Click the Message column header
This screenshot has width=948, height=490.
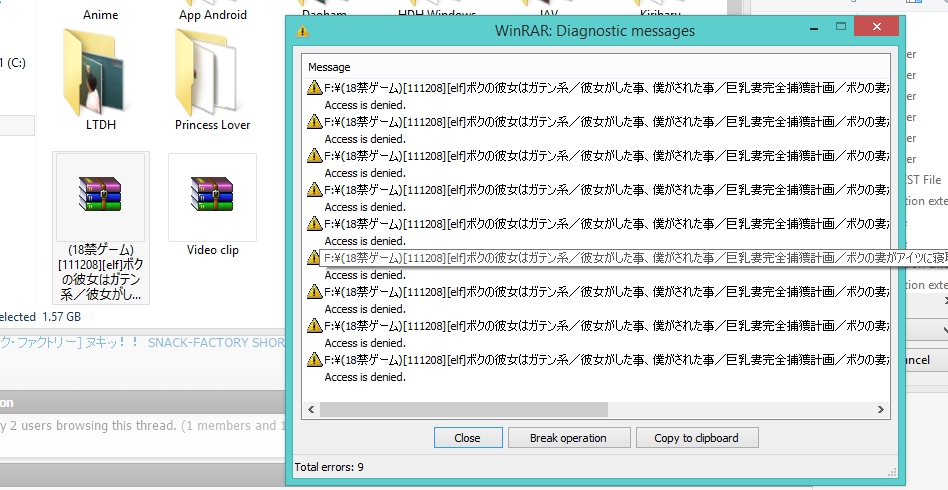point(329,67)
